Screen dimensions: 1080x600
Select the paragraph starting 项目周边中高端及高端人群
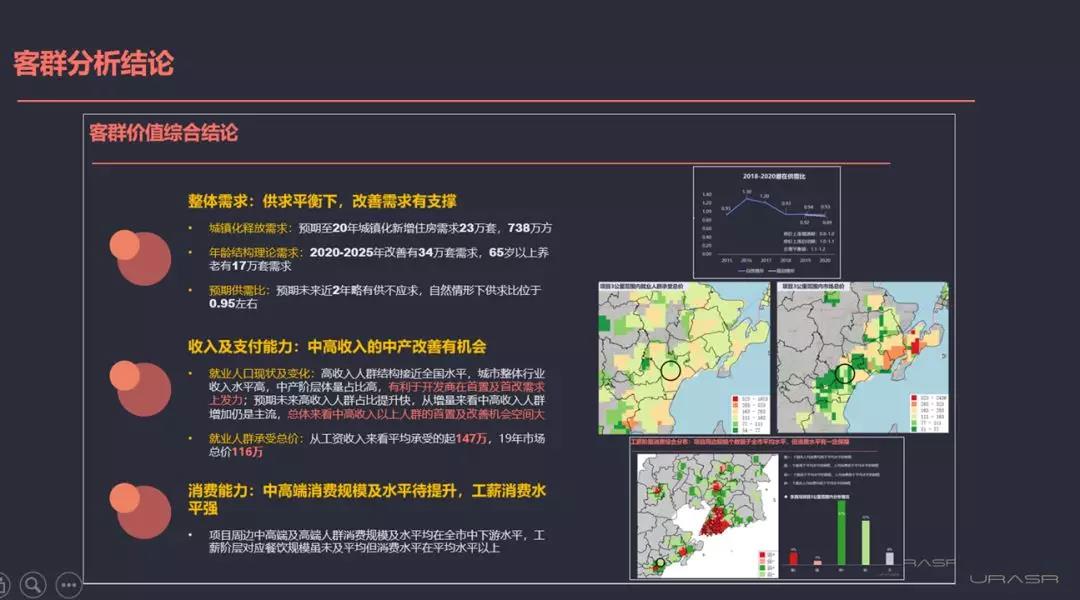point(377,541)
